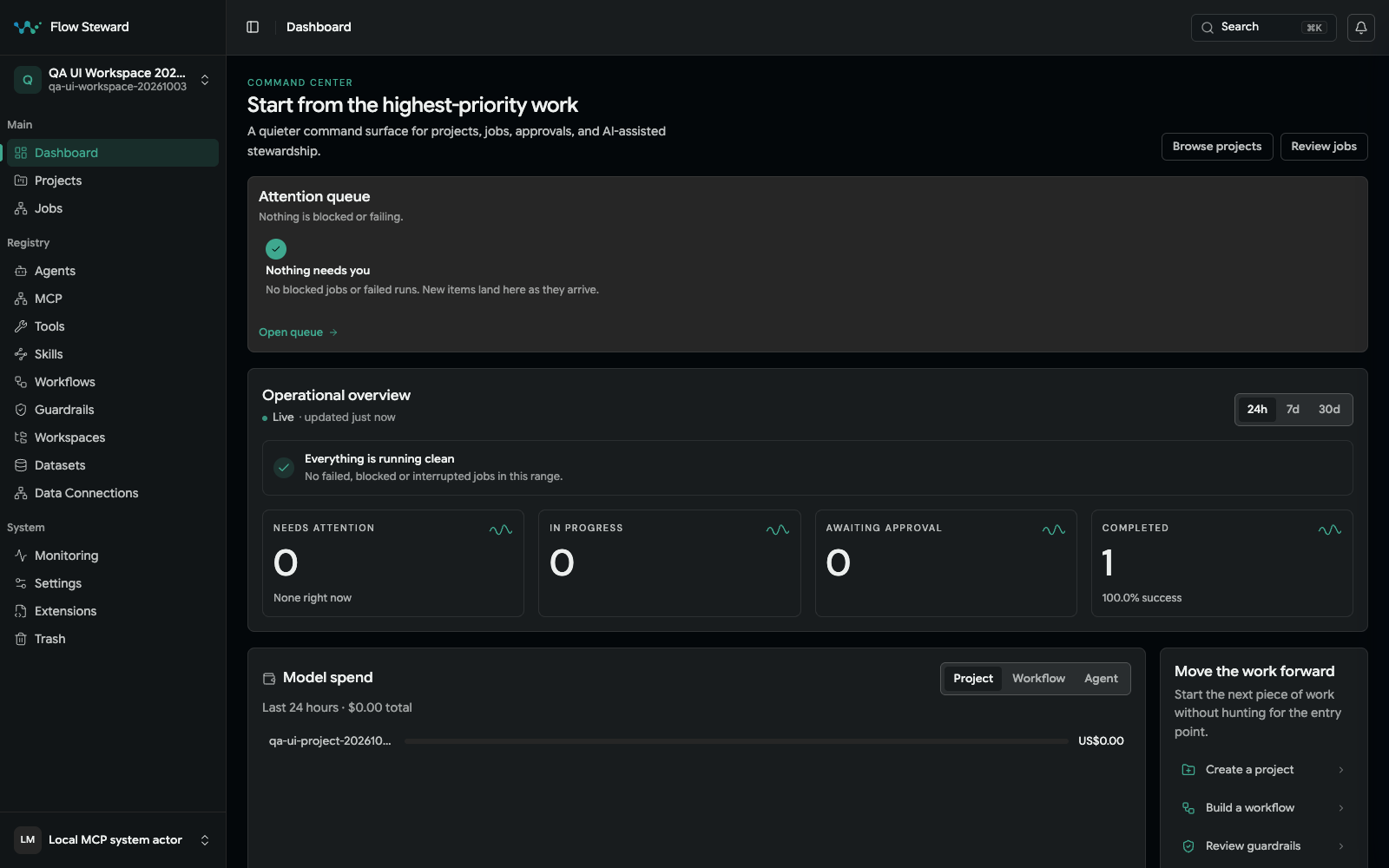This screenshot has height=868, width=1389.
Task: Click the MCP network icon
Action: coord(21,299)
